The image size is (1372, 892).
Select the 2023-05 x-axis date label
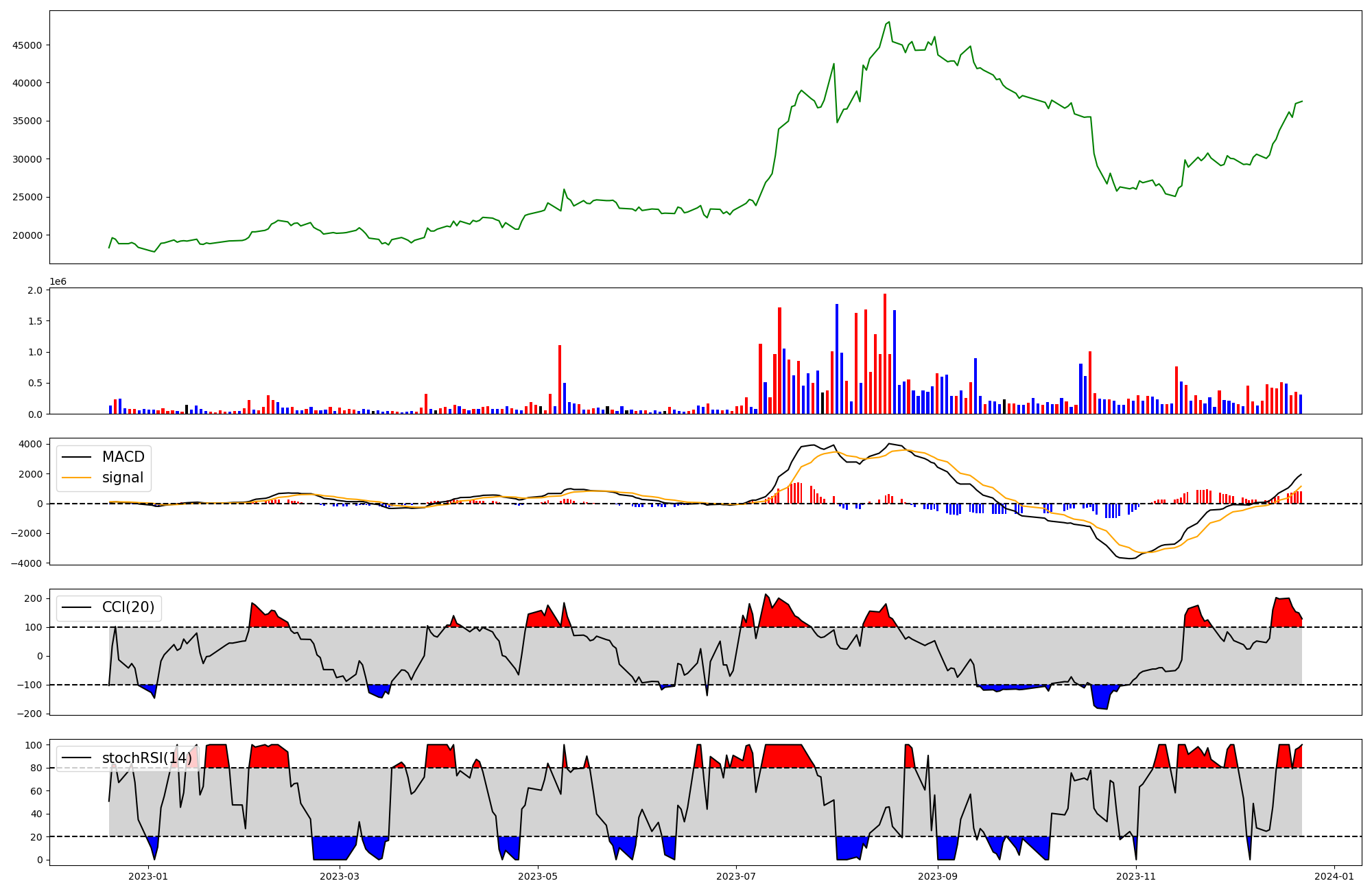point(538,876)
